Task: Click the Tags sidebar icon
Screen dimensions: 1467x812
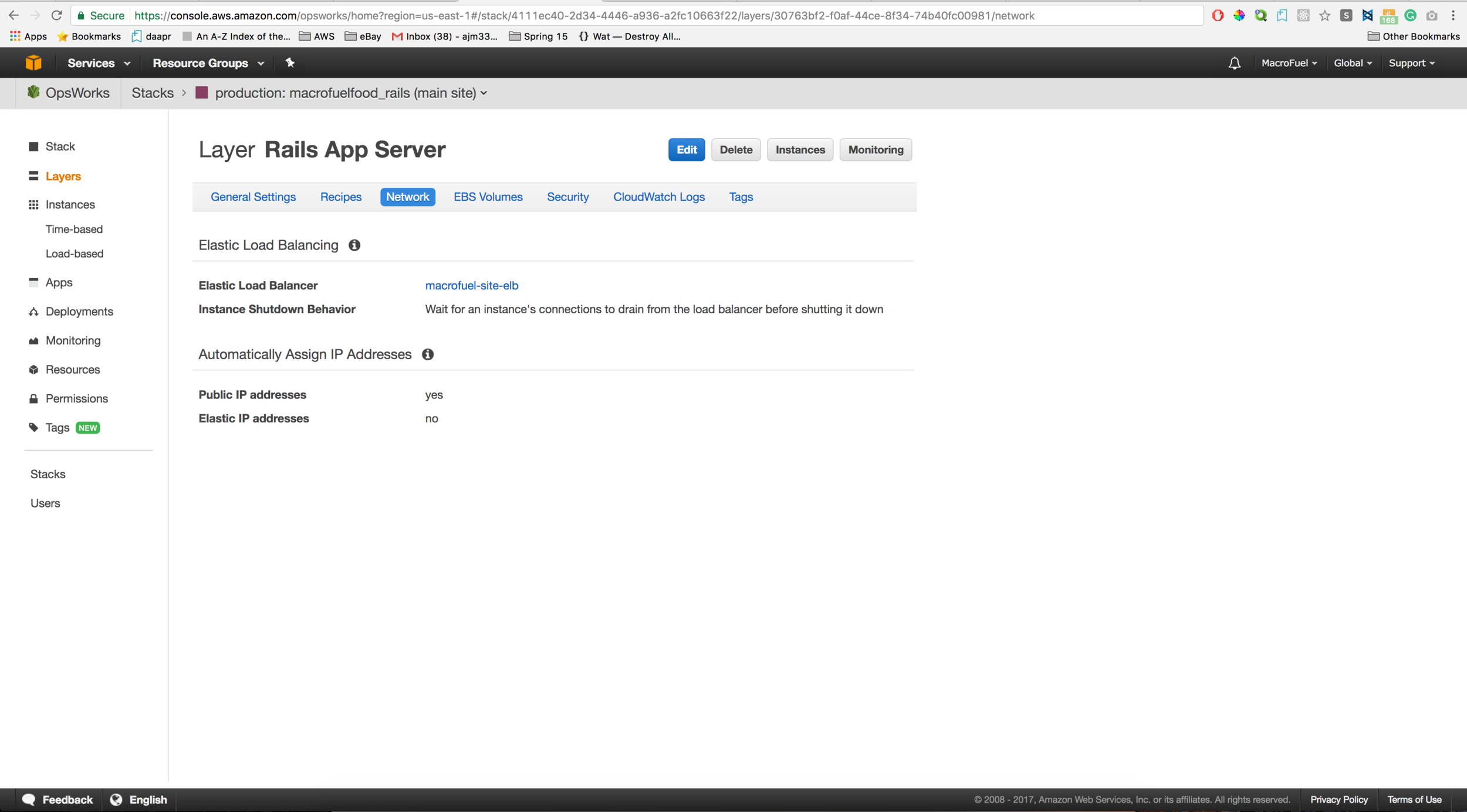Action: [x=34, y=427]
